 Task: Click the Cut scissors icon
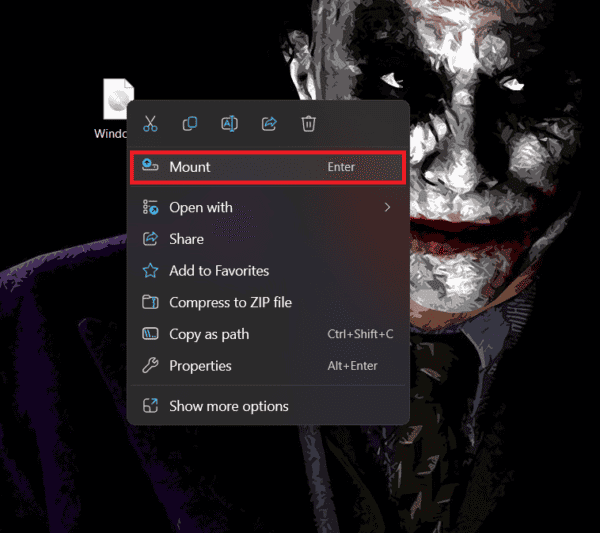pos(150,124)
